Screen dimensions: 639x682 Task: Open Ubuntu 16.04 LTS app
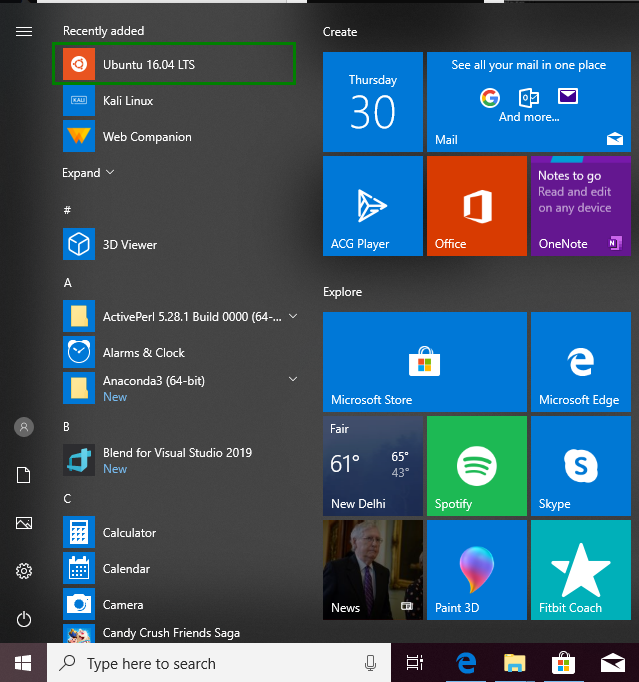(174, 64)
